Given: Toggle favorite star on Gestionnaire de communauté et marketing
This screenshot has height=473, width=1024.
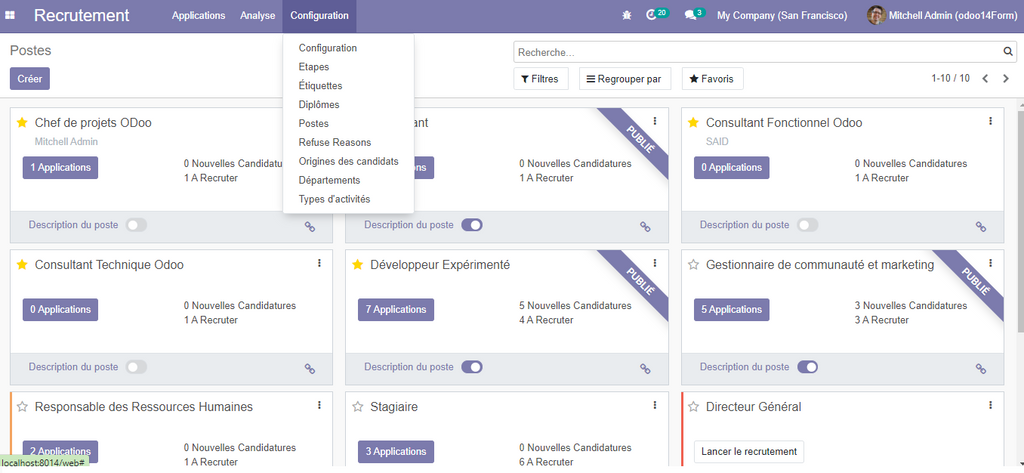Looking at the screenshot, I should pos(693,265).
